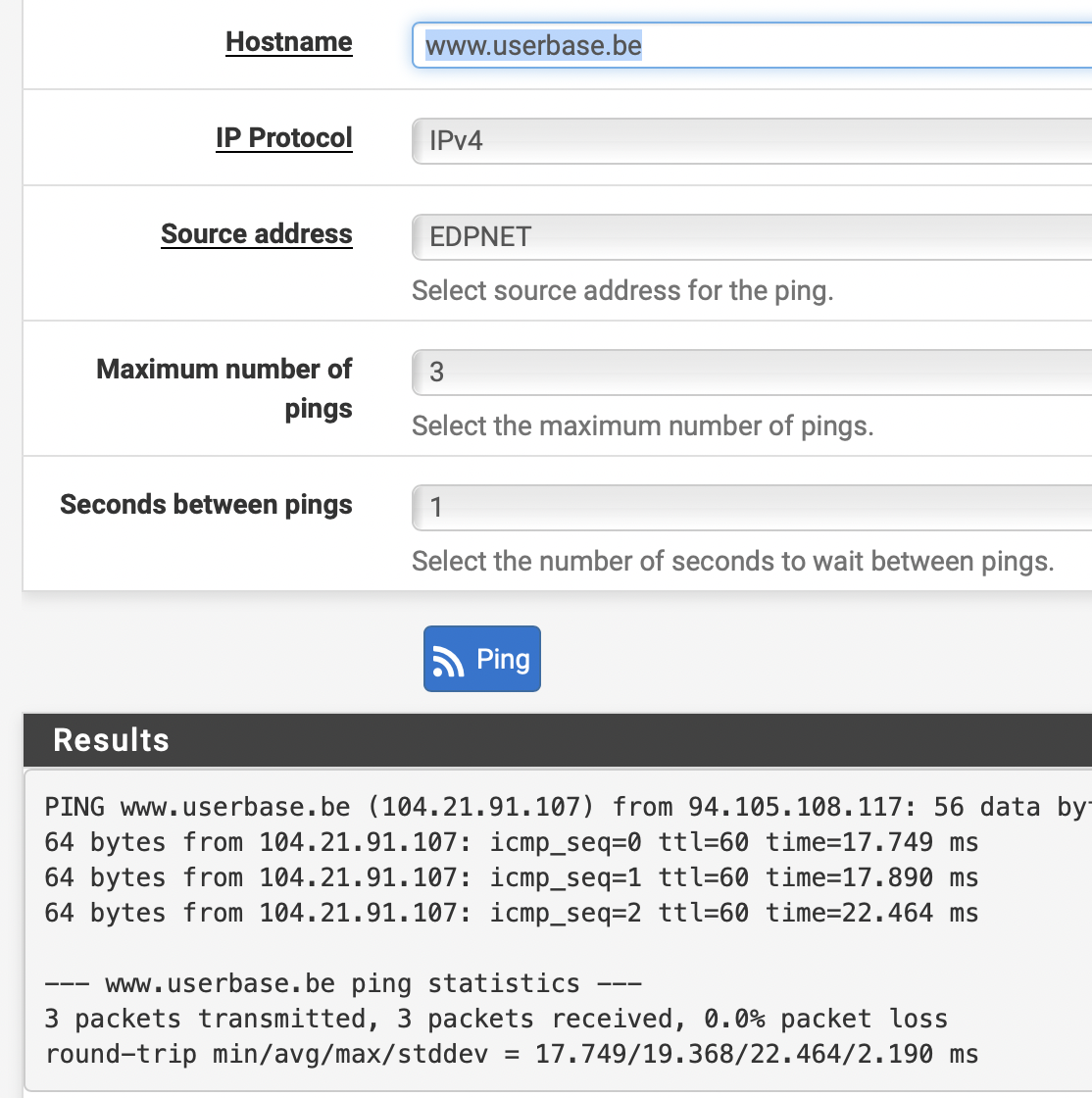Click the Ping button label
1092x1098 pixels.
point(503,659)
